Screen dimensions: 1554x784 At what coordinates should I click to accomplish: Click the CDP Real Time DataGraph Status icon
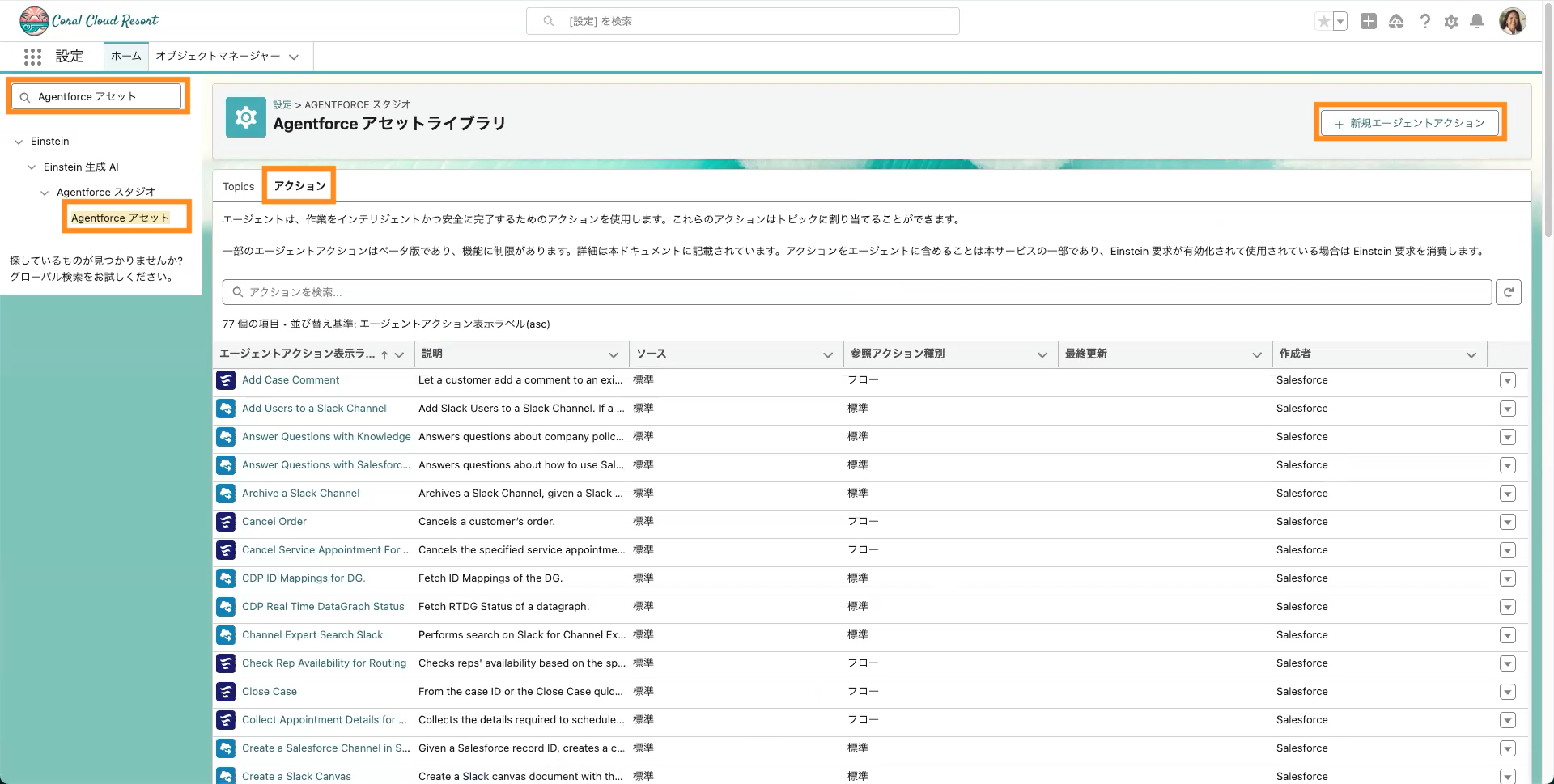[x=226, y=607]
